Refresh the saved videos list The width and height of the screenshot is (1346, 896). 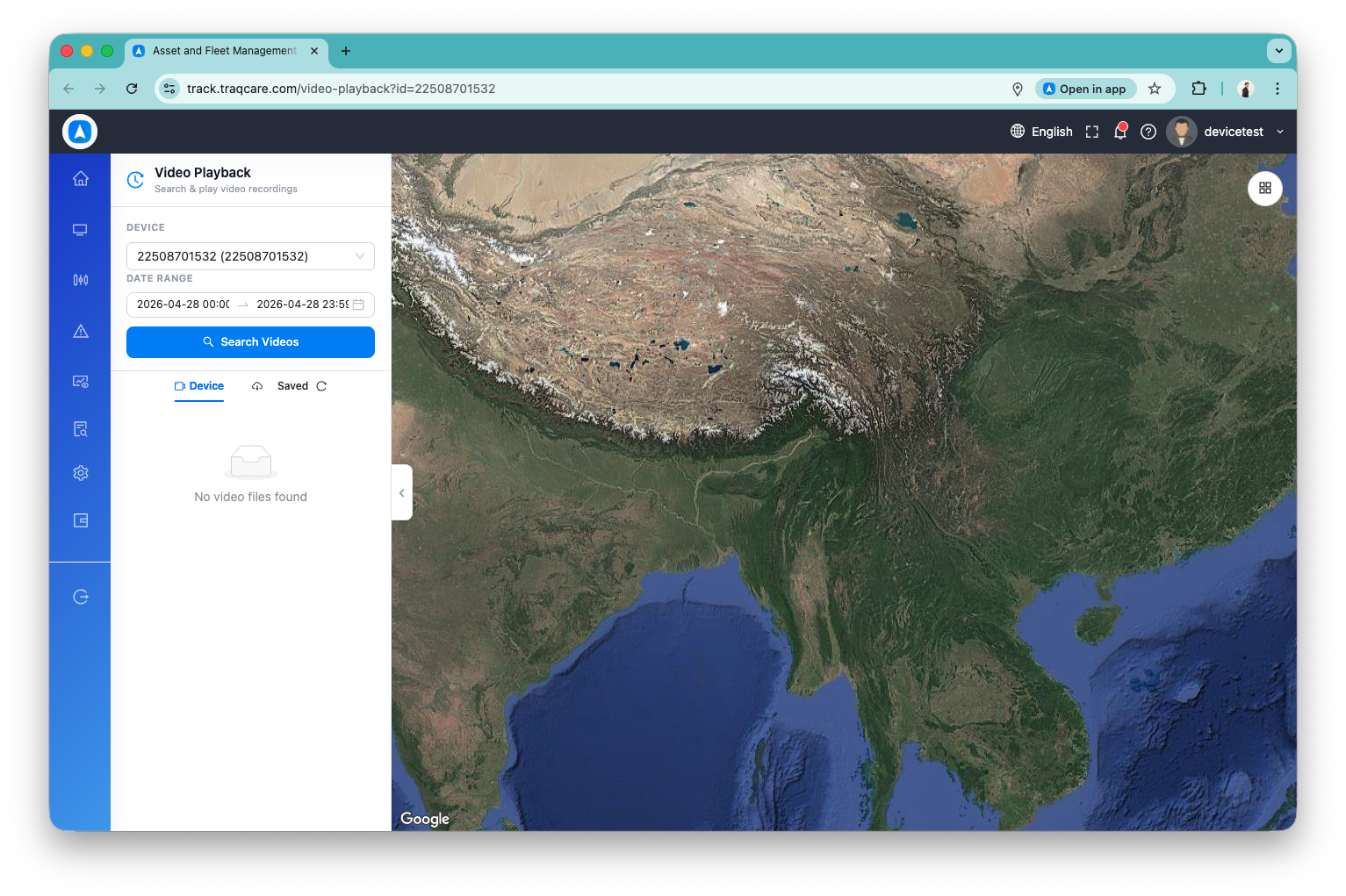click(x=321, y=386)
